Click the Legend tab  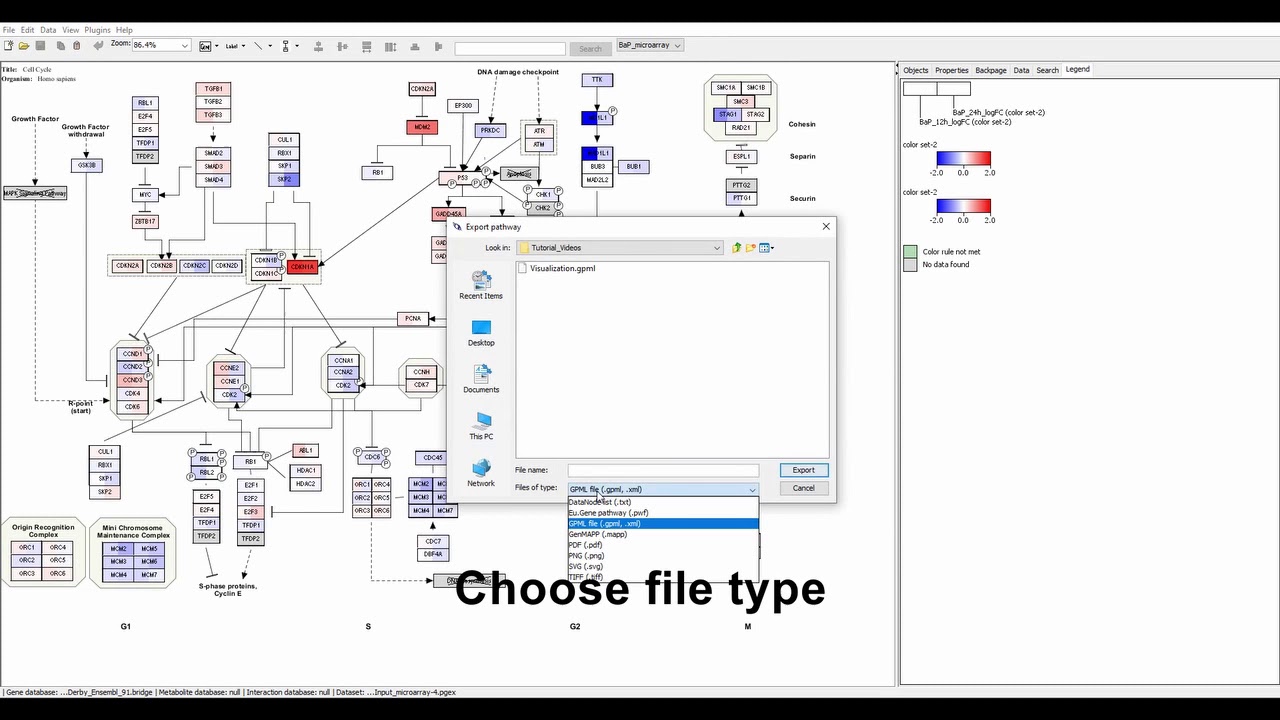pyautogui.click(x=1078, y=70)
